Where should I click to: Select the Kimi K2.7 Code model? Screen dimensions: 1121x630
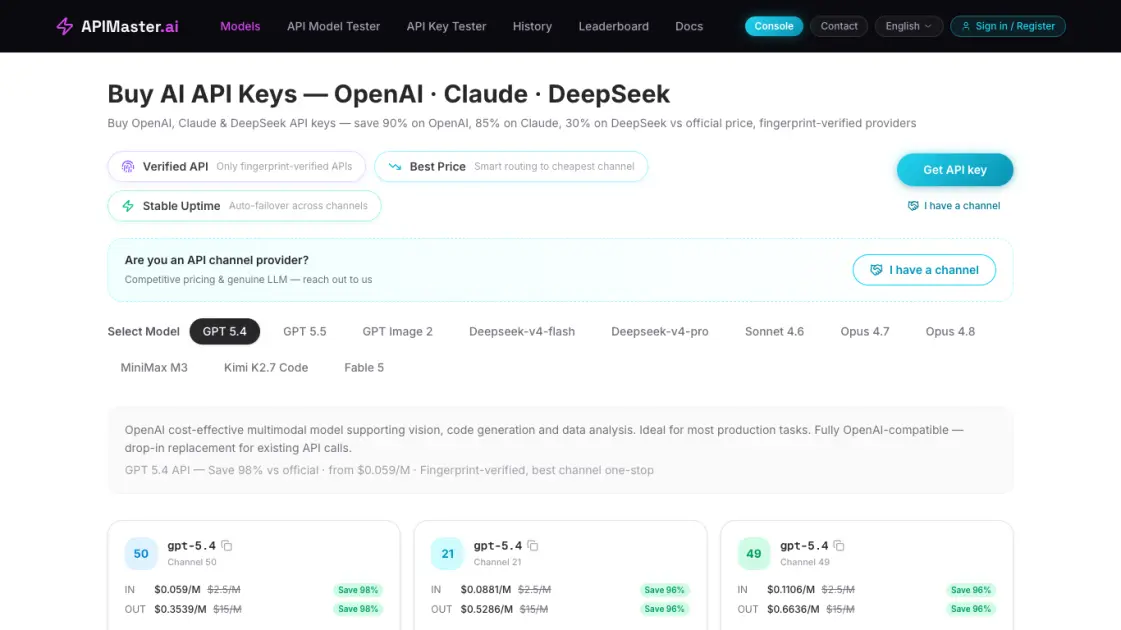266,368
